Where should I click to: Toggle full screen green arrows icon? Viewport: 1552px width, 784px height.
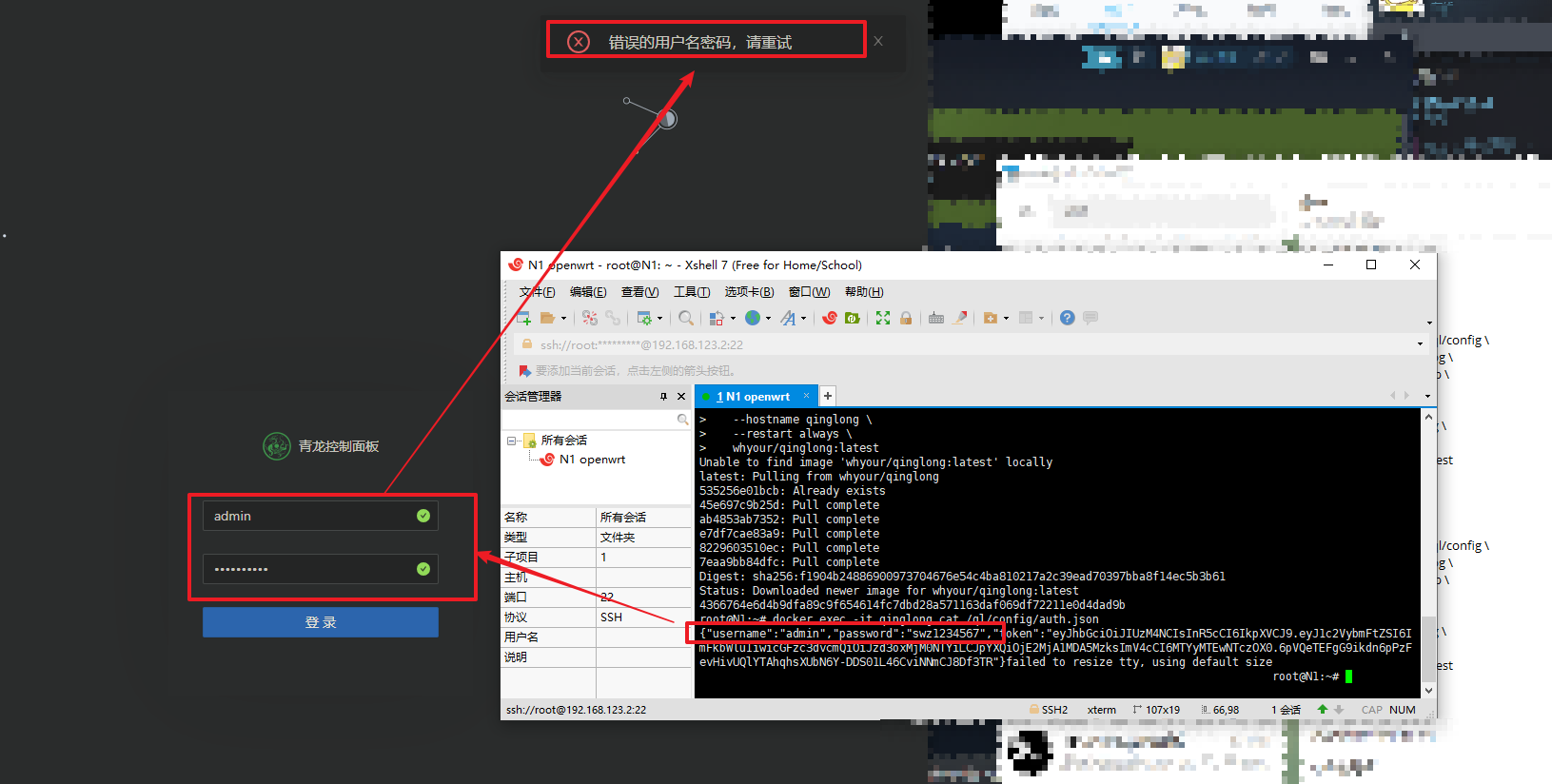(883, 318)
